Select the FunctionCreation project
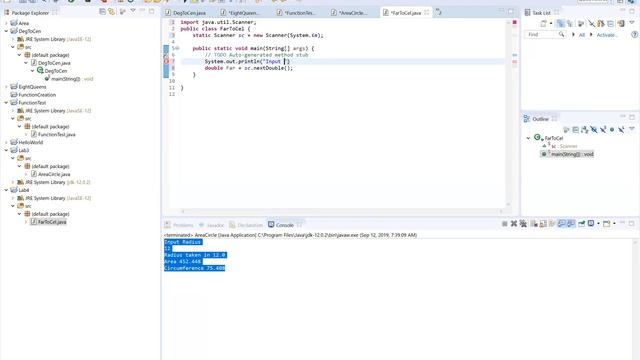 [37, 95]
